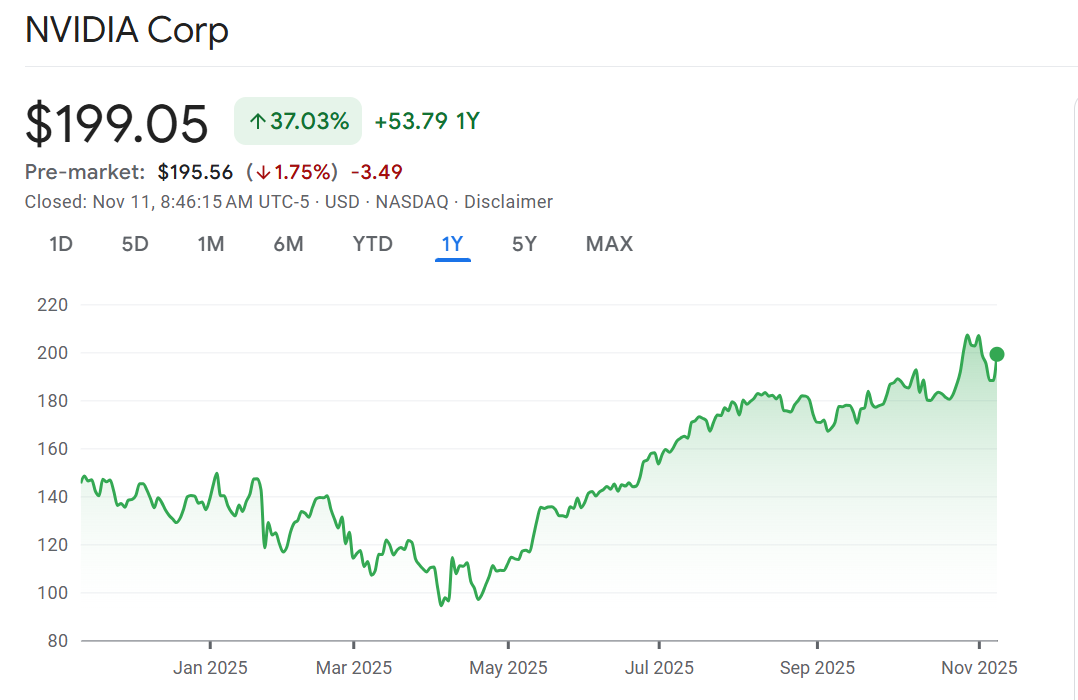Click the green dot at chart line end
Screen dimensions: 1078x700
[996, 354]
